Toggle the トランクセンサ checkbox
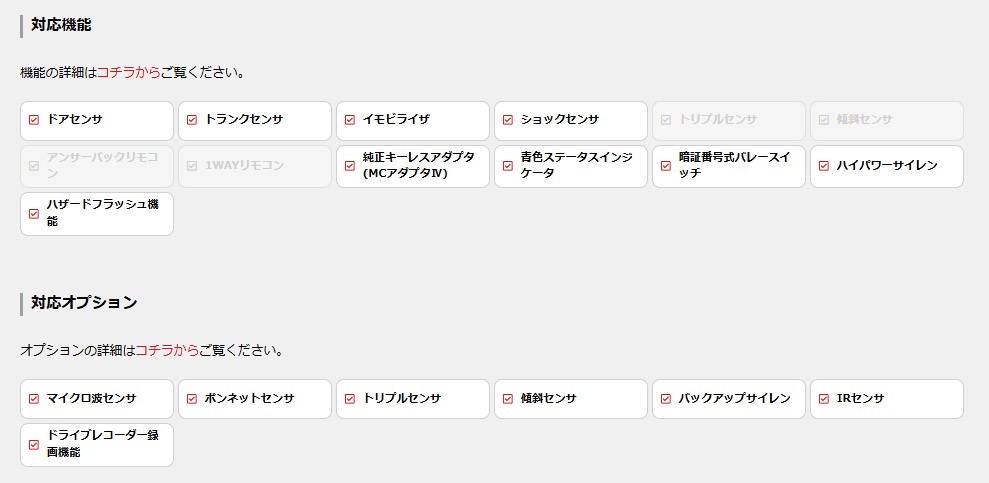Viewport: 989px width, 483px height. click(x=192, y=120)
